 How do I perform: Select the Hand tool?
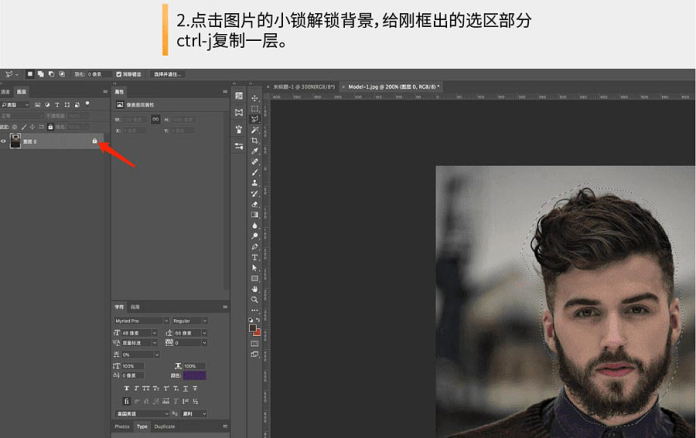(255, 288)
